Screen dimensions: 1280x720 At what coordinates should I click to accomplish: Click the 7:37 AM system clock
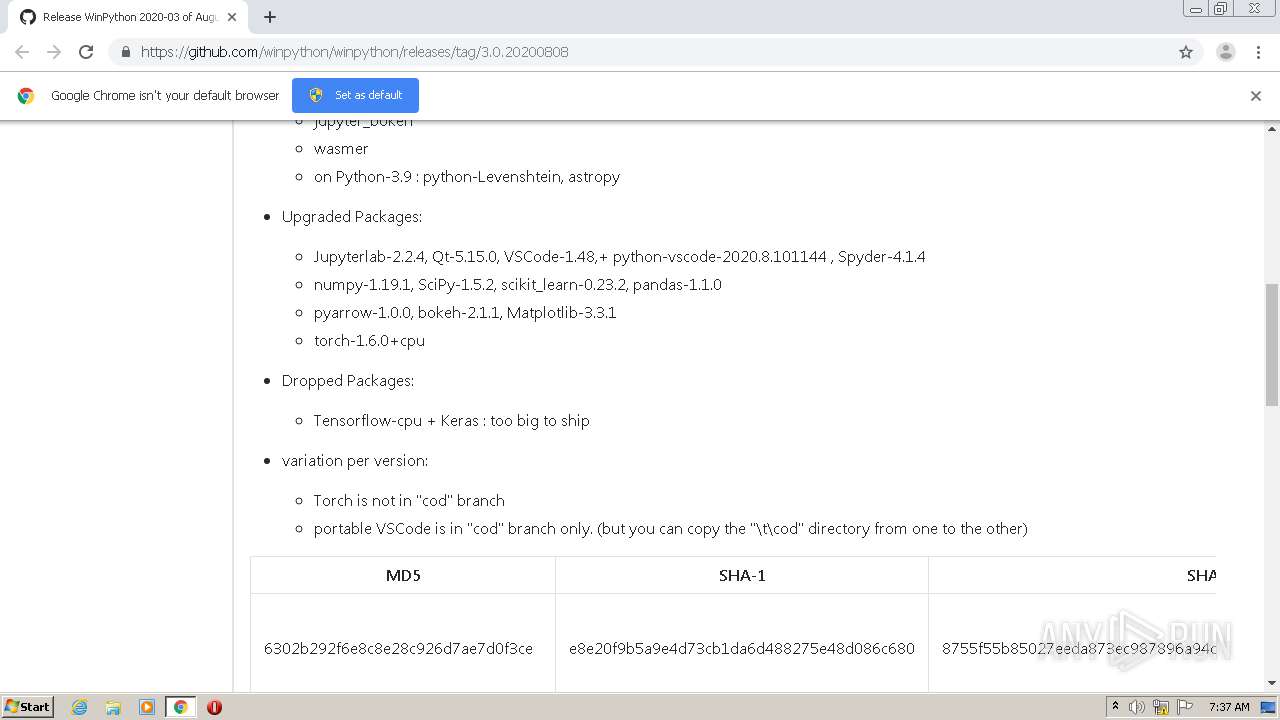click(1229, 707)
